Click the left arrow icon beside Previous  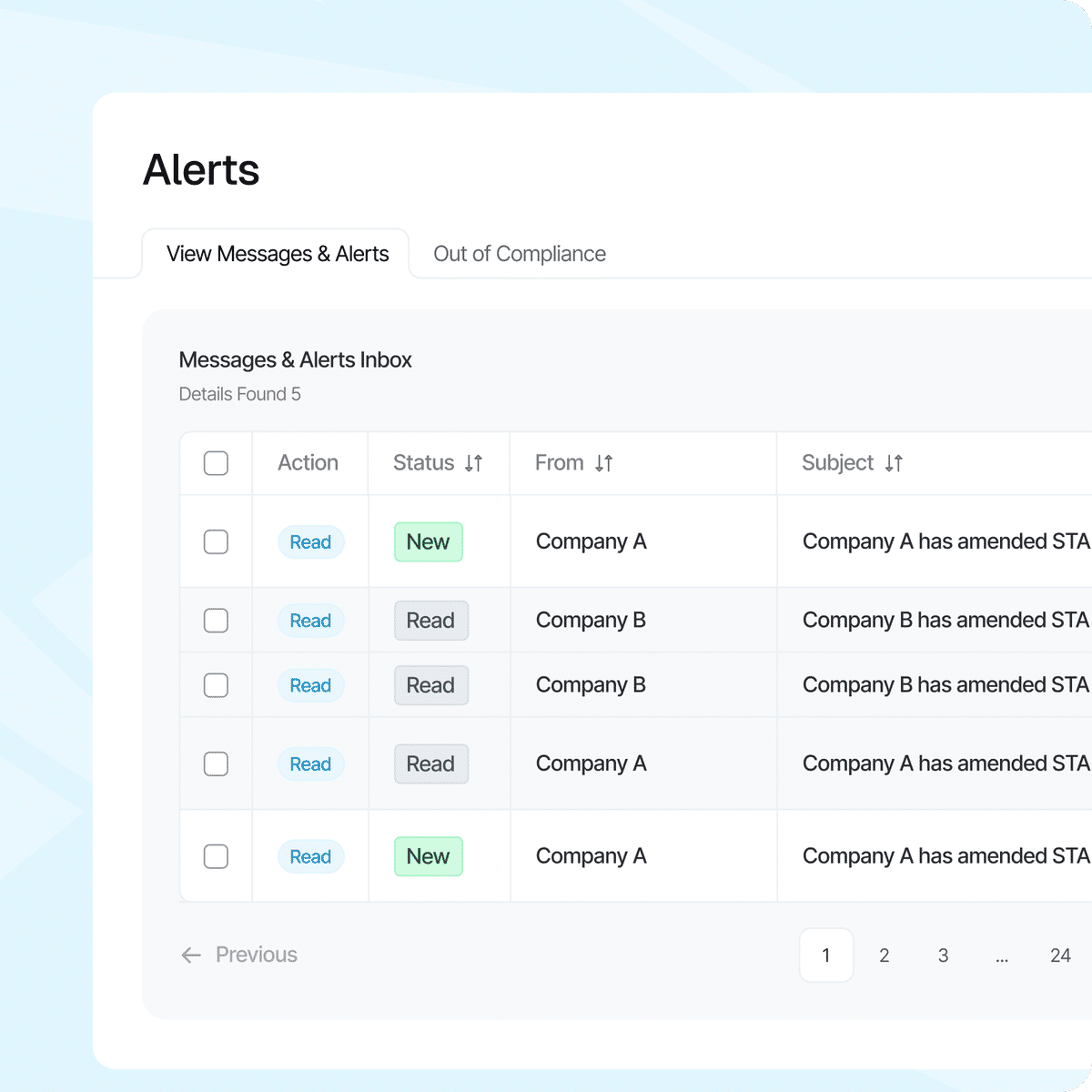[191, 955]
